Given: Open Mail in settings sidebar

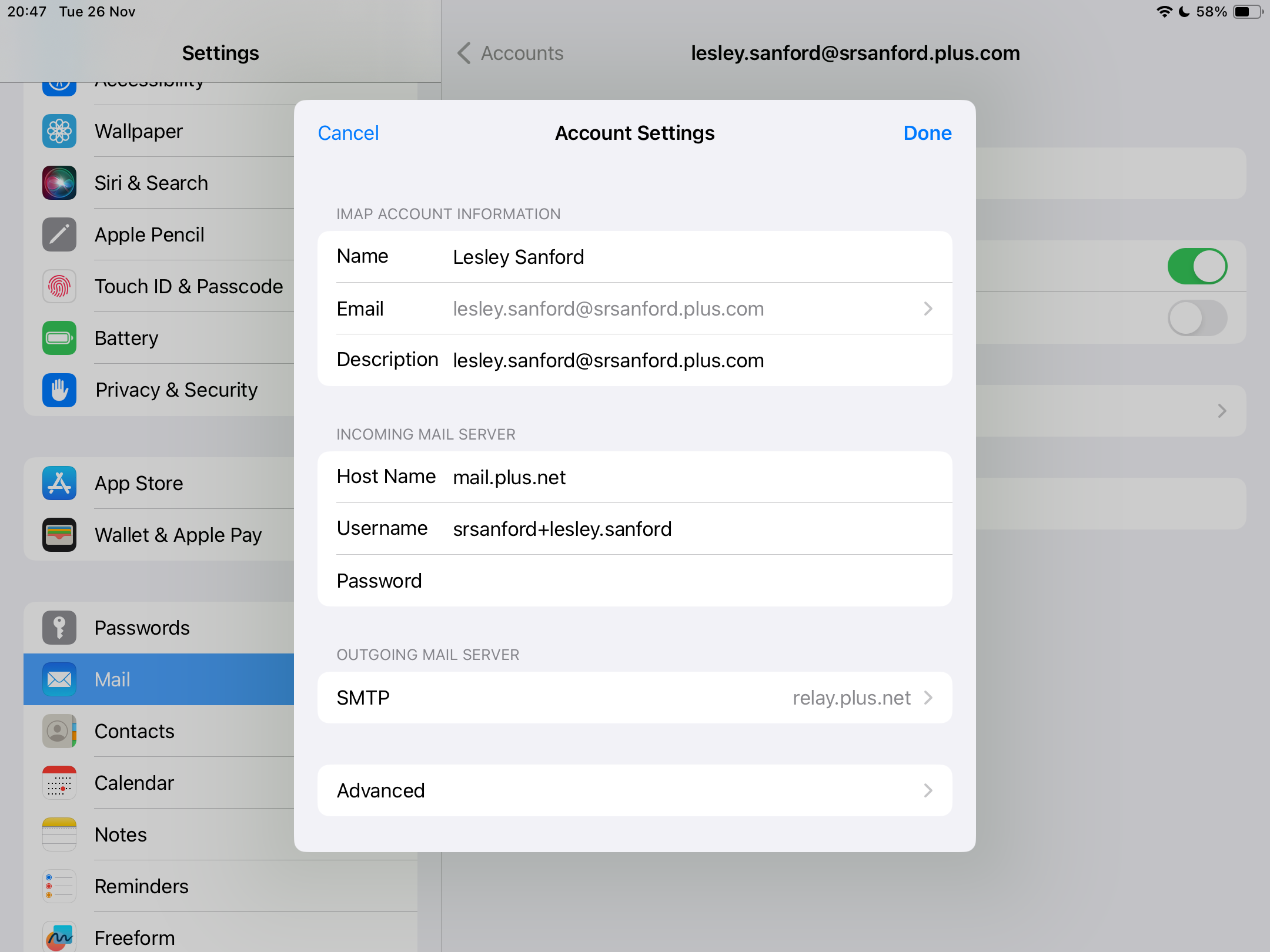Looking at the screenshot, I should [x=159, y=679].
